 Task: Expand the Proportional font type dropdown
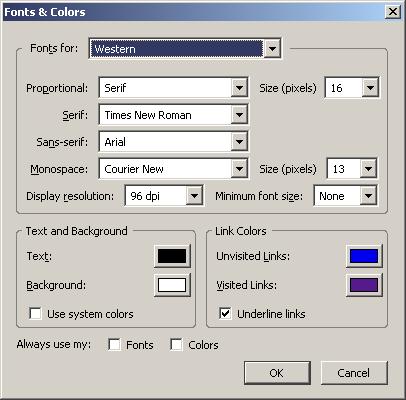[x=173, y=88]
